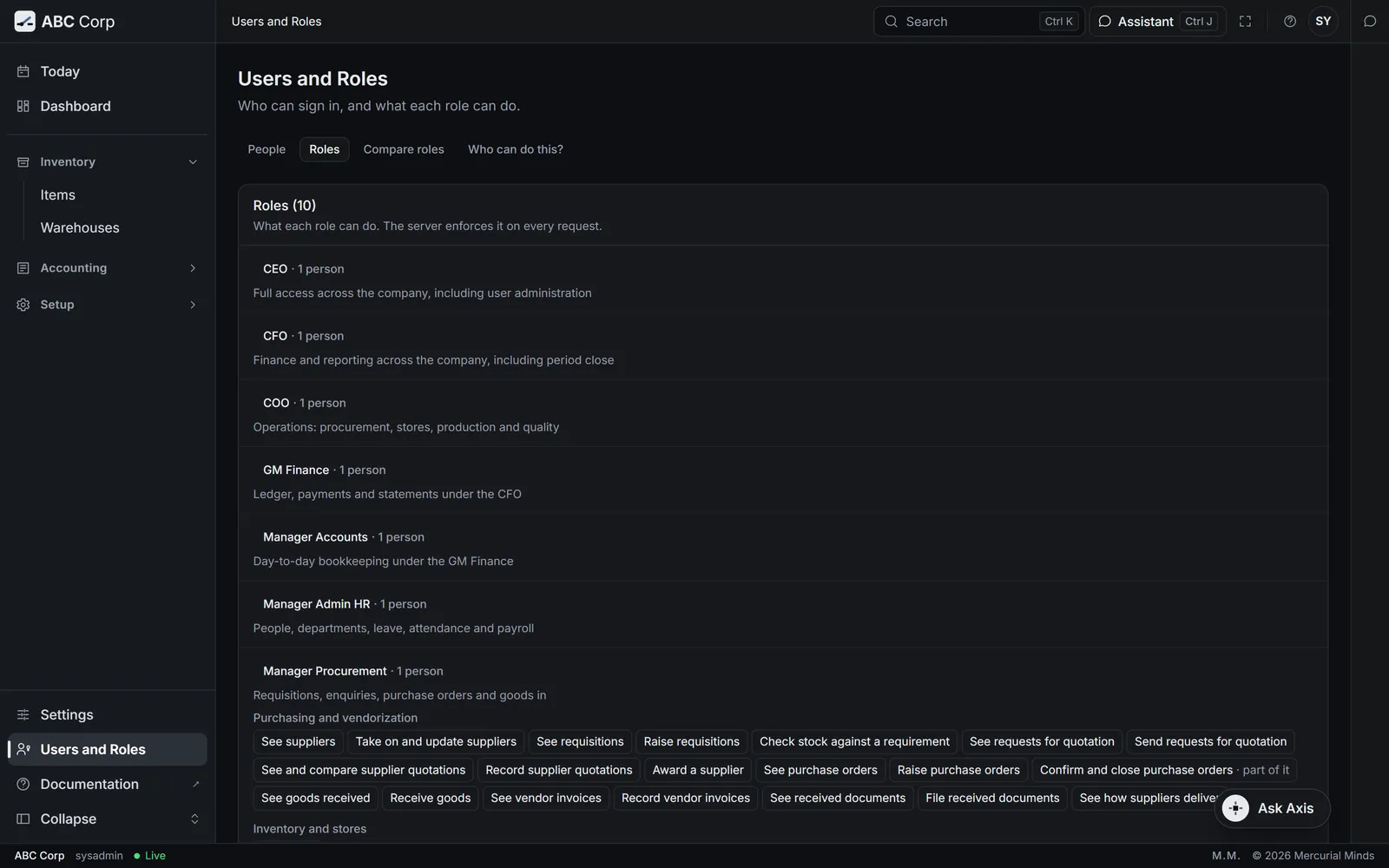Toggle fullscreen mode icon in top bar
The width and height of the screenshot is (1389, 868).
tap(1245, 22)
